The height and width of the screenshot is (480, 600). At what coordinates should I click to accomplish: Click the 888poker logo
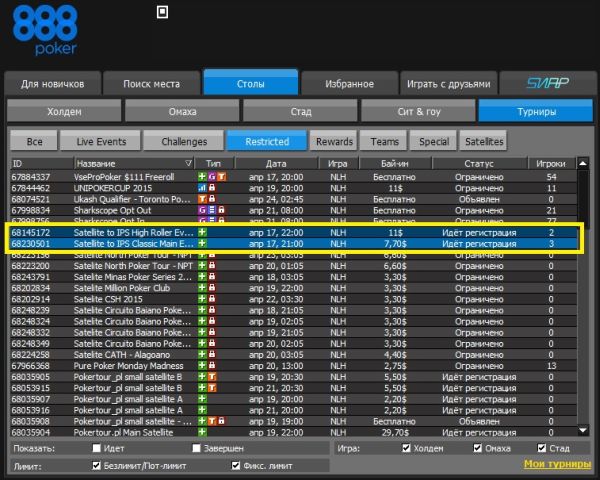click(45, 31)
